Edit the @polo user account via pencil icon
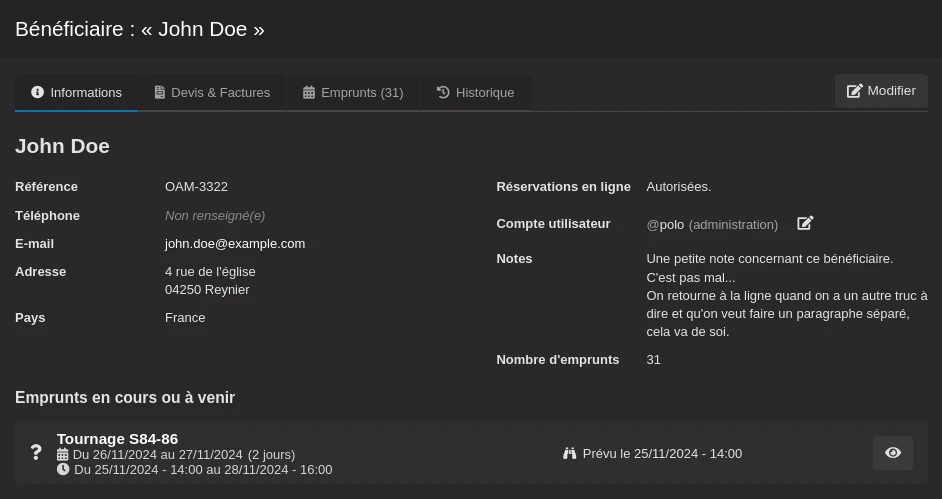This screenshot has width=942, height=499. click(805, 224)
